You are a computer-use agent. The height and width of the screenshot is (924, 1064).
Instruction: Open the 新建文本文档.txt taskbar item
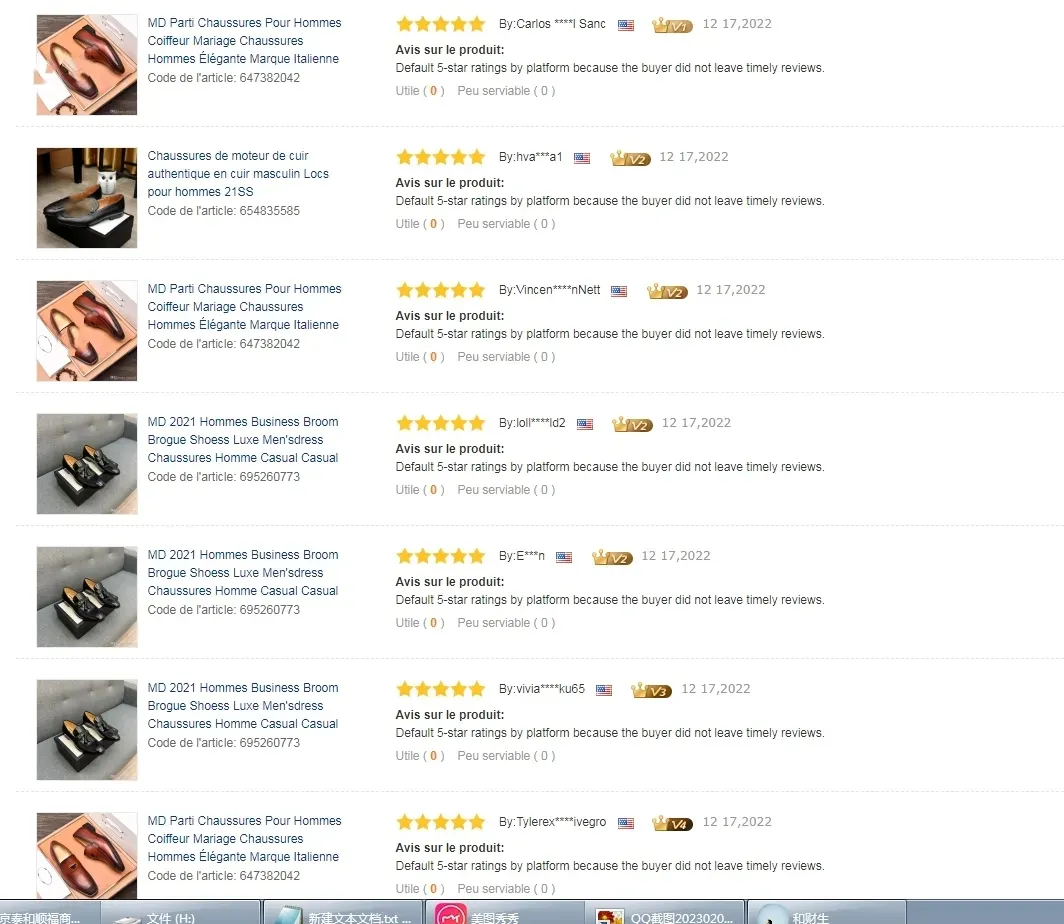[343, 913]
